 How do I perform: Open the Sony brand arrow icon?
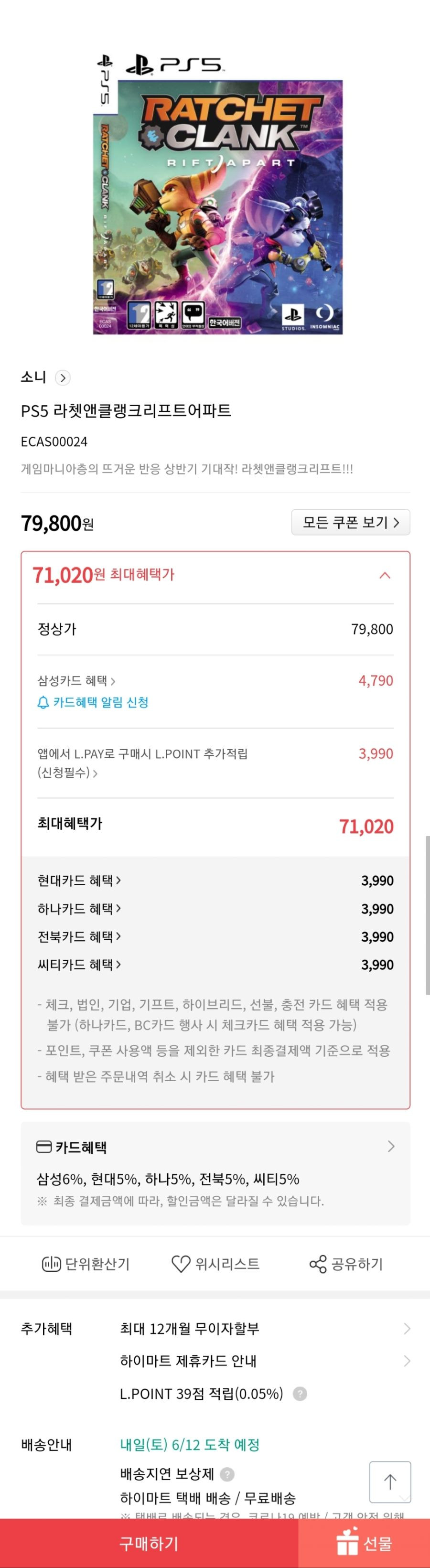(62, 378)
